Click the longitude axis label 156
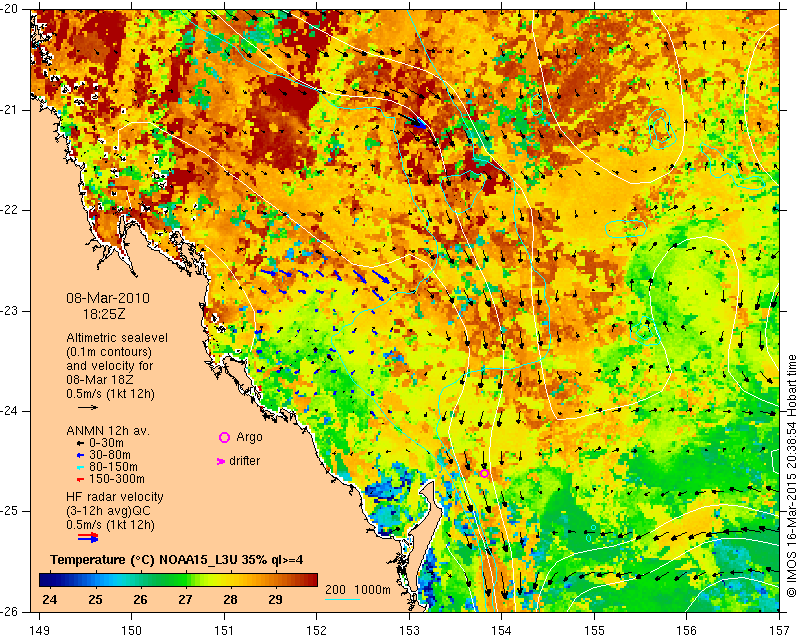Image resolution: width=800 pixels, height=640 pixels. tap(687, 631)
